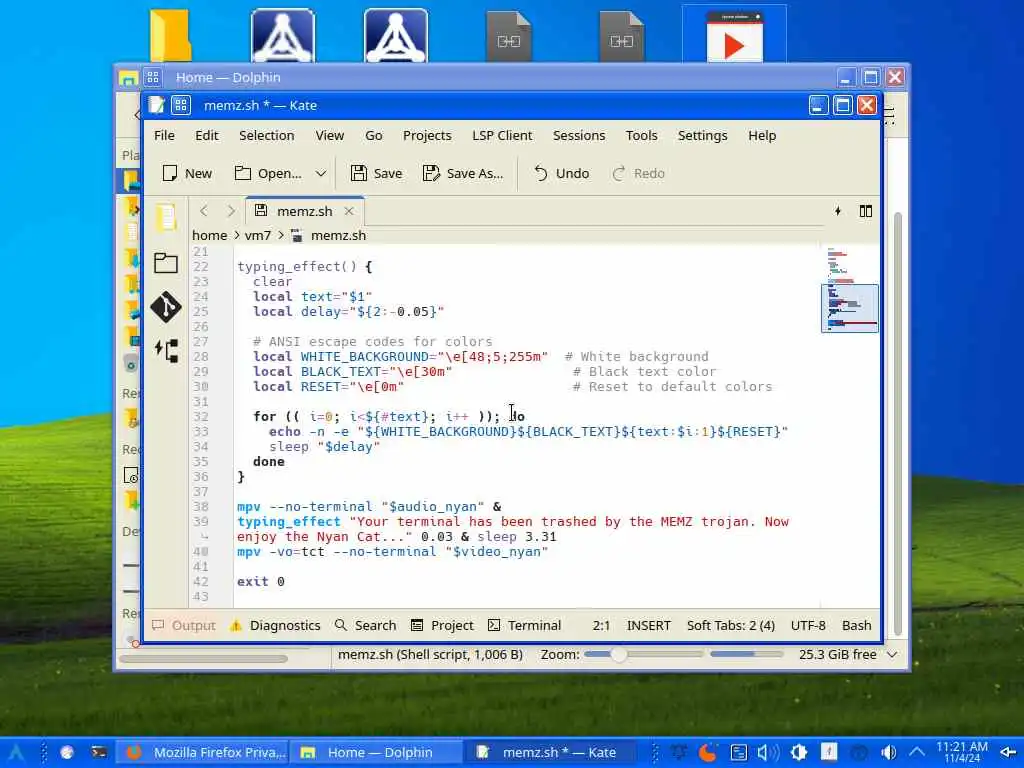
Task: Click the greyed Redo toolbar button
Action: coord(638,173)
